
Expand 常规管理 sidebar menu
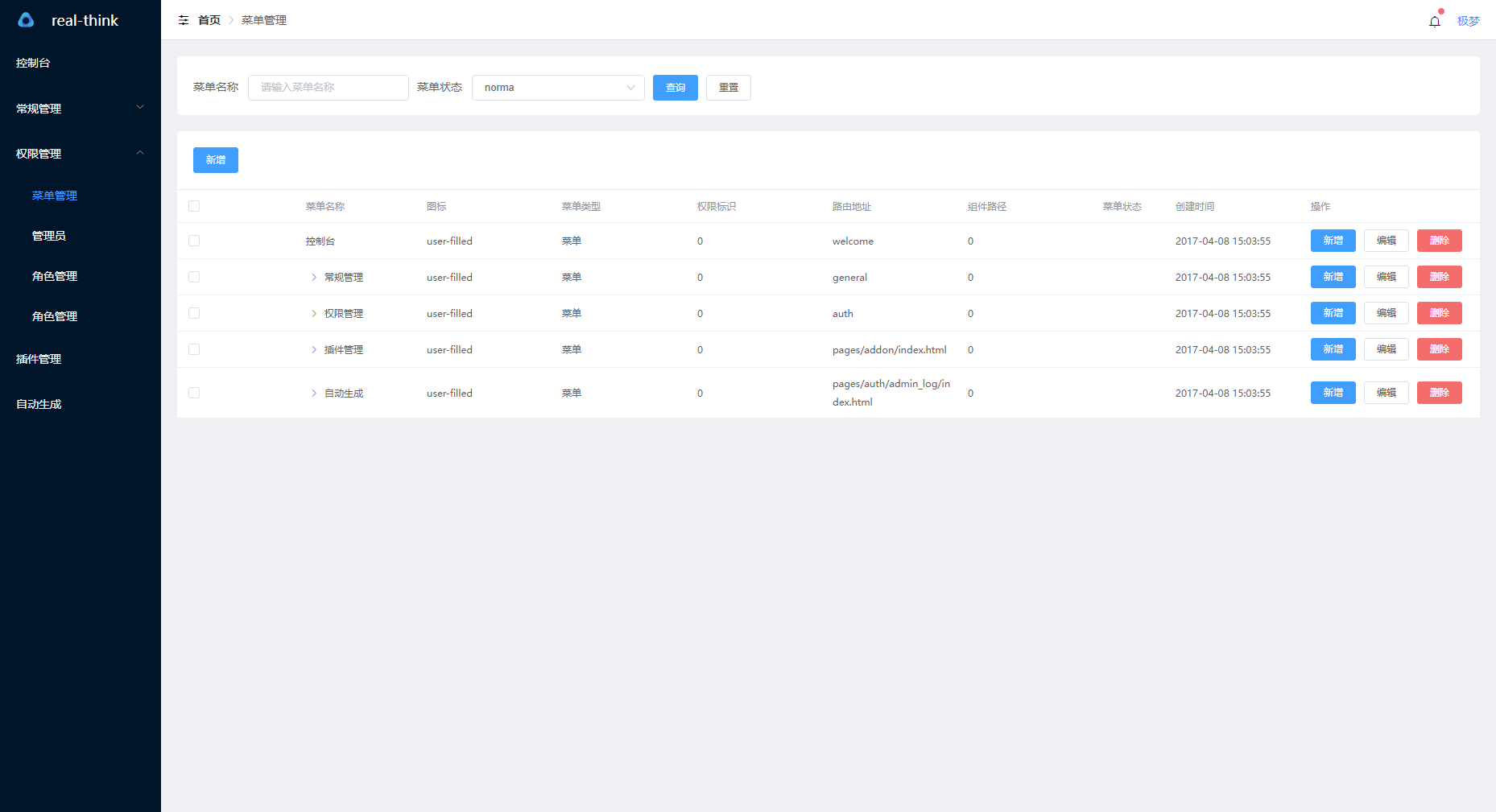[81, 108]
